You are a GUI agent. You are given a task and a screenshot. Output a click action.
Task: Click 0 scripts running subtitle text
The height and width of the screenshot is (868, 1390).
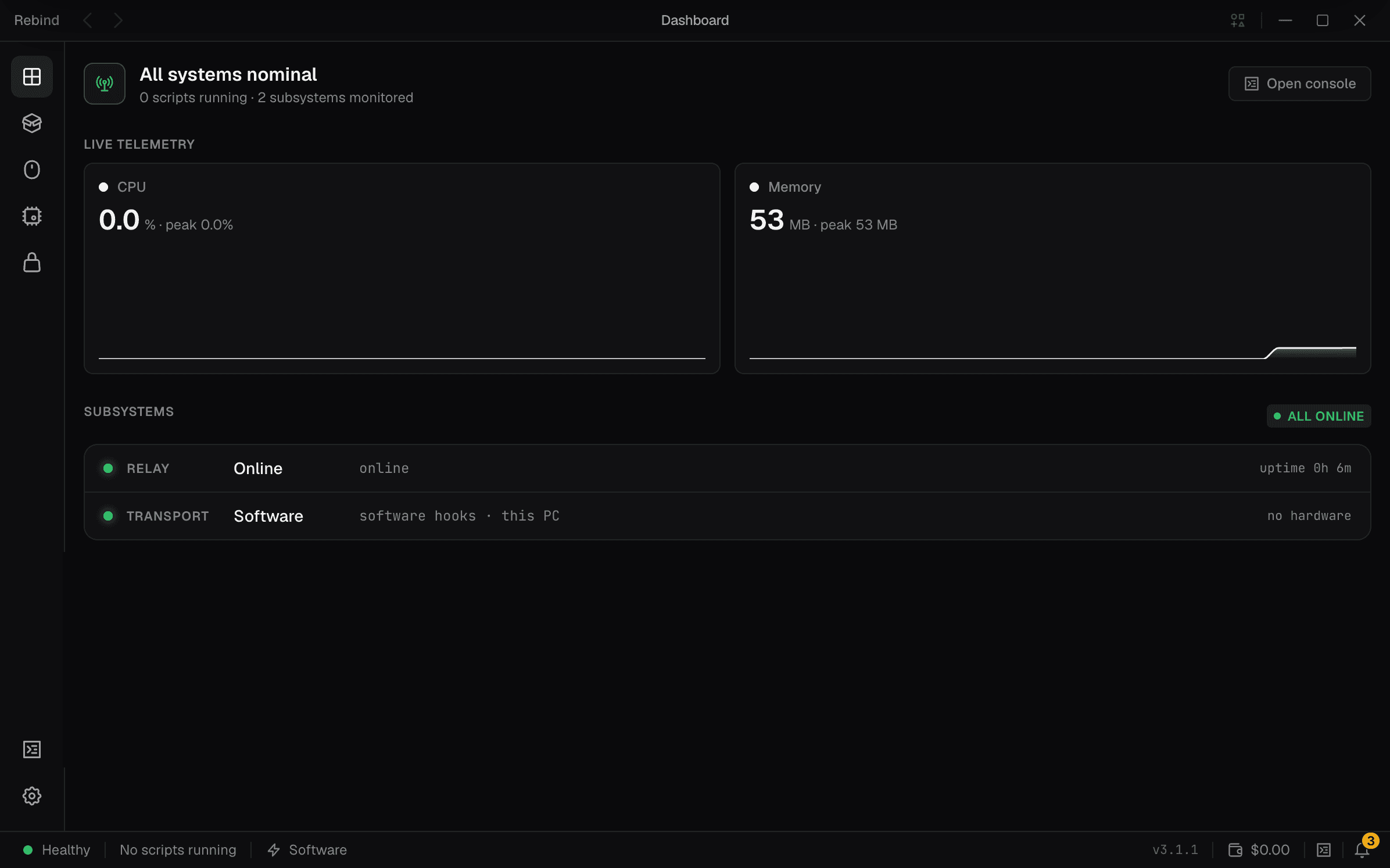click(193, 98)
